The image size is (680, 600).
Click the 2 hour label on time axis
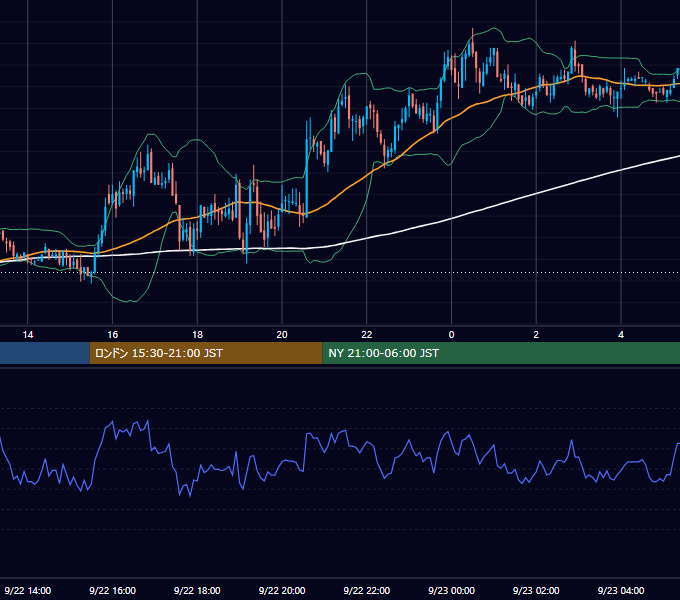click(536, 335)
